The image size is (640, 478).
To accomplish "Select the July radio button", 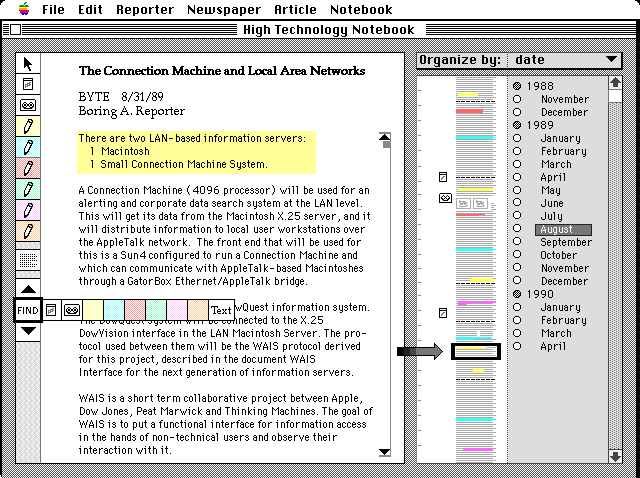I will [517, 216].
